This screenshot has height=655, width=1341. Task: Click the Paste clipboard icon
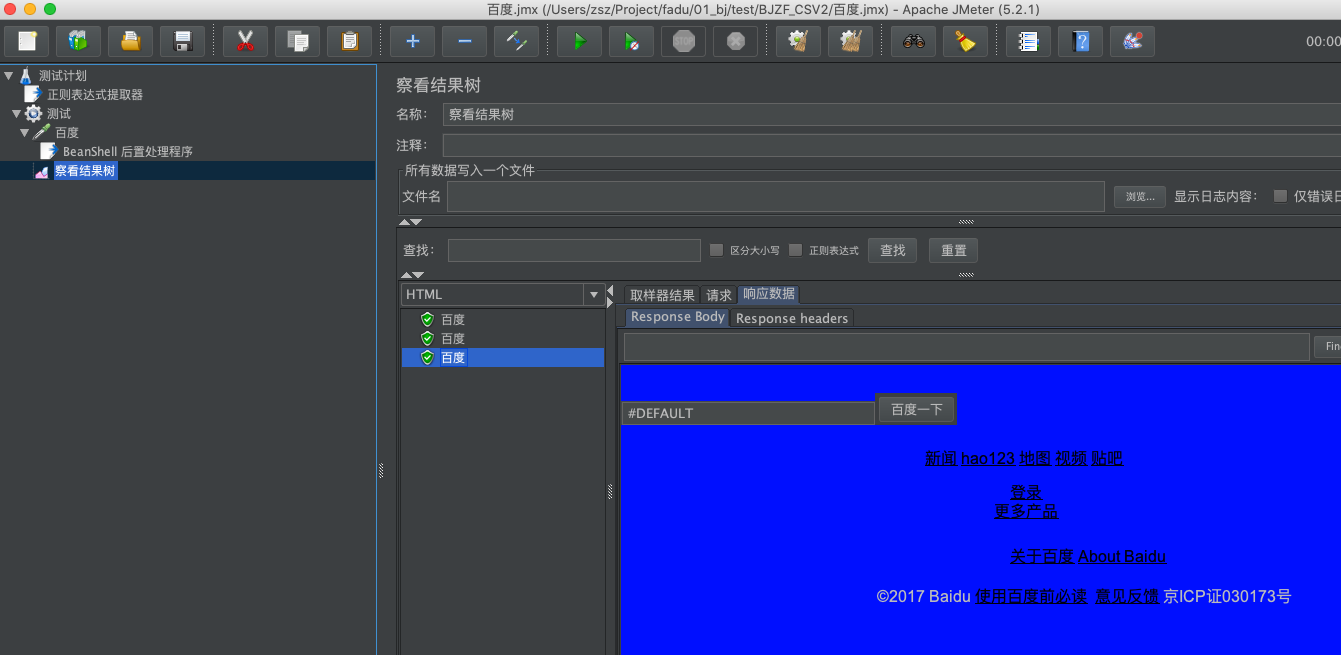tap(349, 41)
